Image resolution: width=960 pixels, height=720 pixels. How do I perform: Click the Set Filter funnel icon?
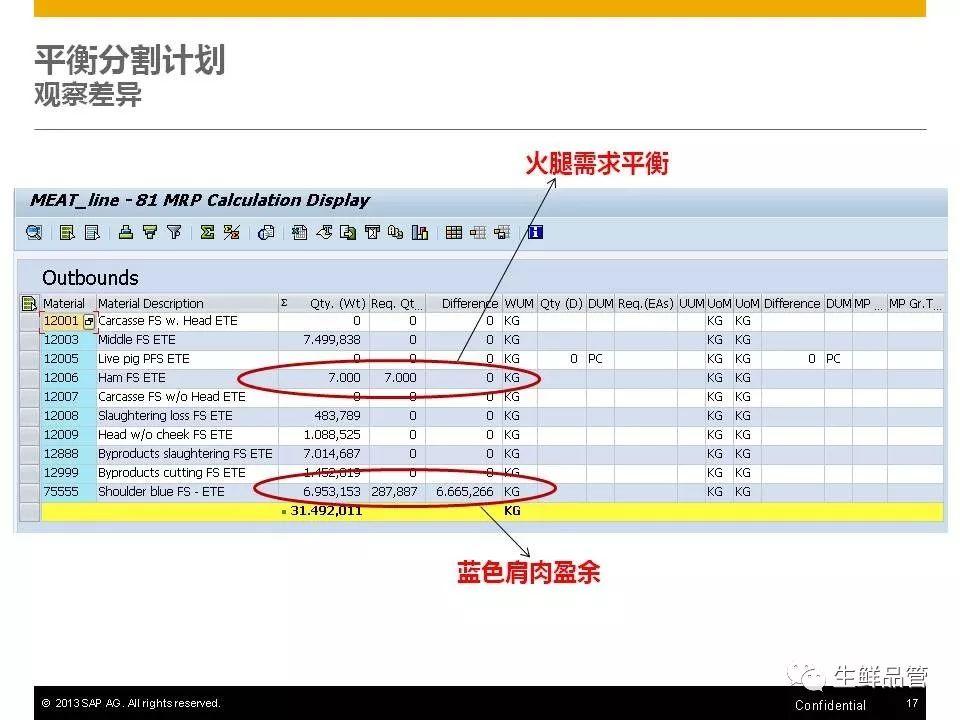[174, 233]
